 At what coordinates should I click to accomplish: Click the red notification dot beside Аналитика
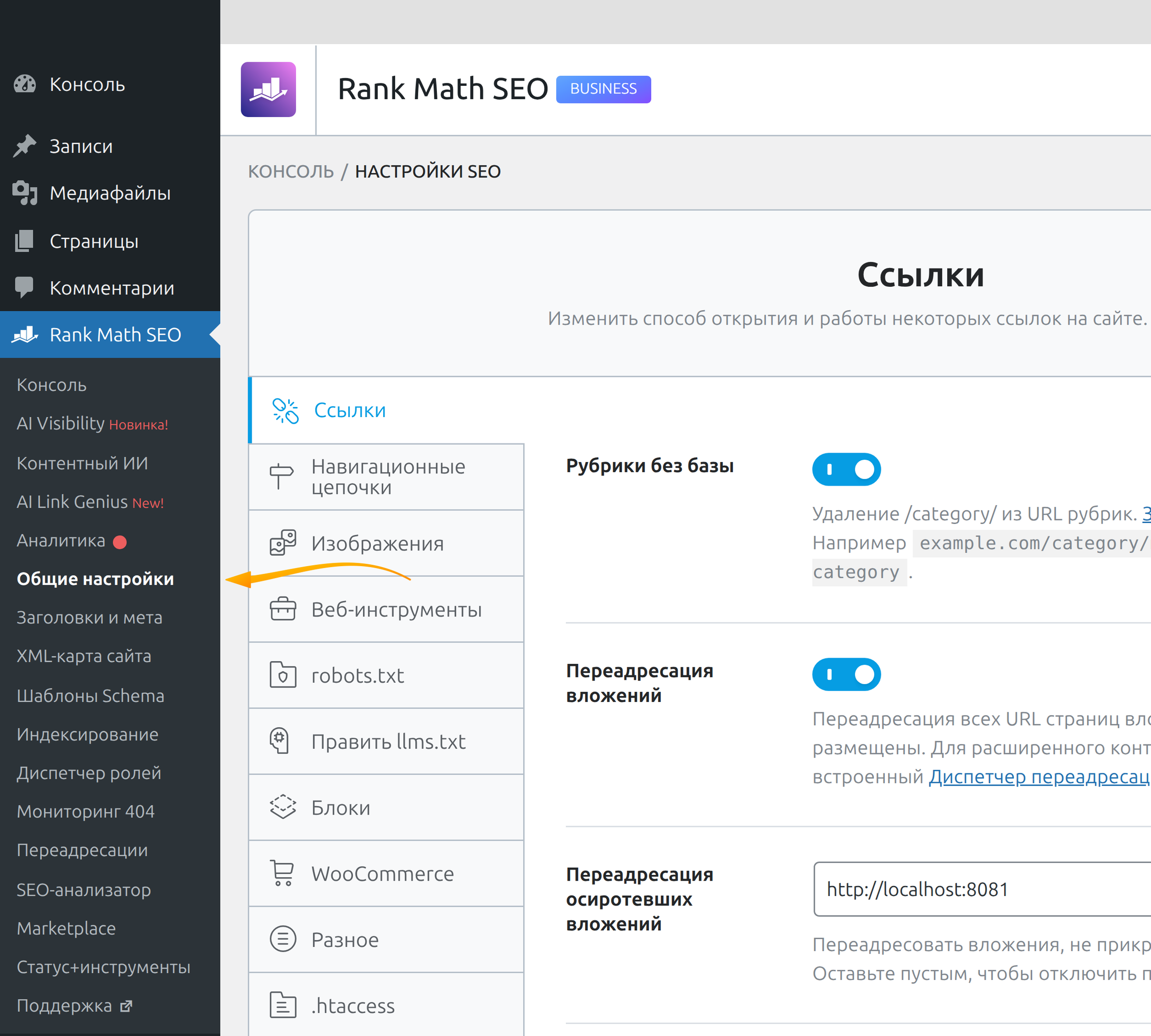pos(119,542)
